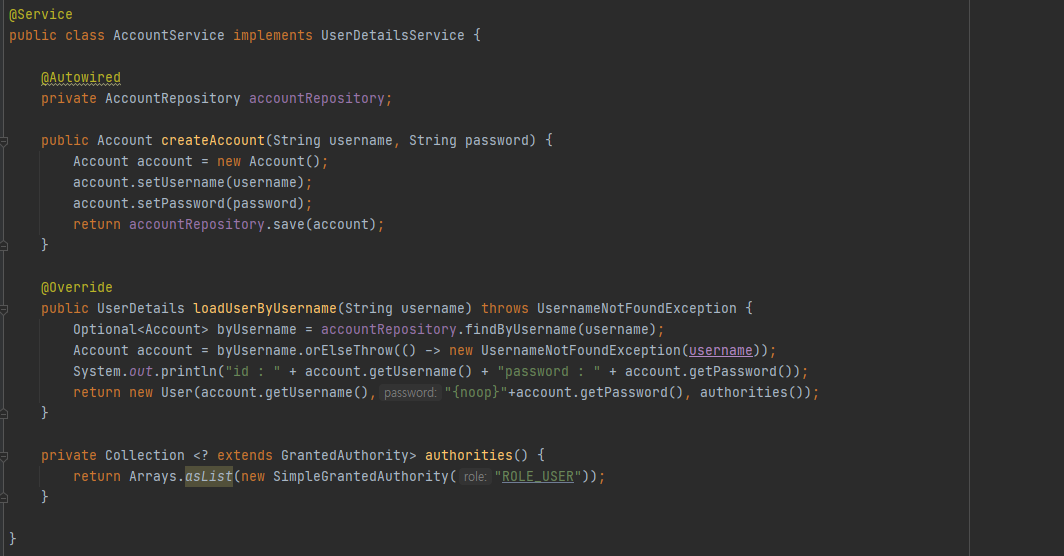Click the authorities() method declaration name

click(x=468, y=456)
